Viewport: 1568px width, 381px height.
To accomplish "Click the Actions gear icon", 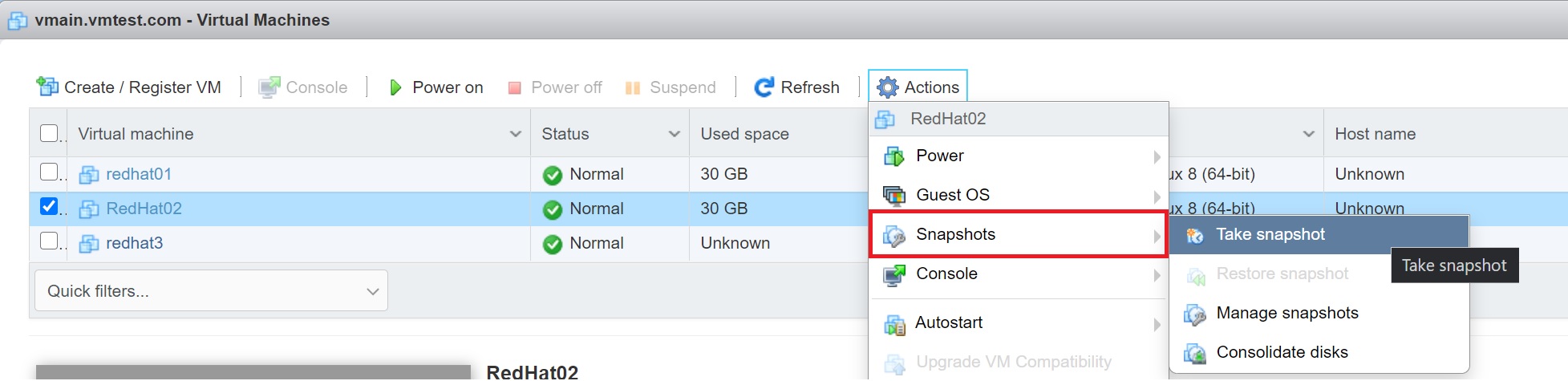I will 888,87.
